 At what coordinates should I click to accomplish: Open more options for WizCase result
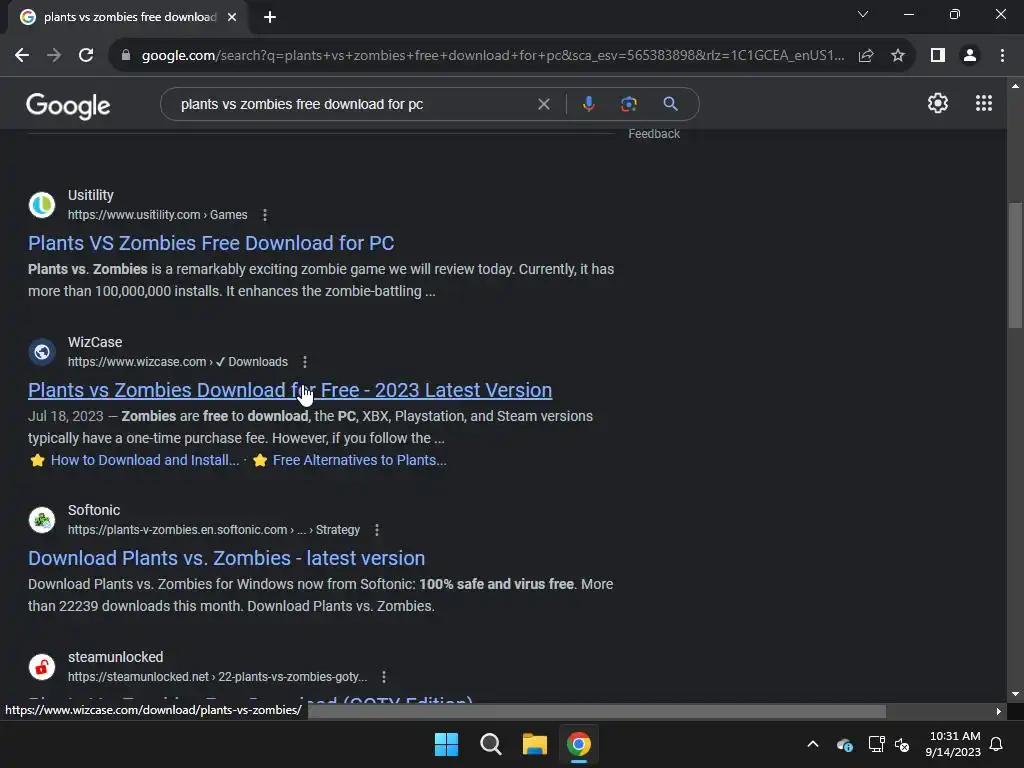click(x=304, y=362)
